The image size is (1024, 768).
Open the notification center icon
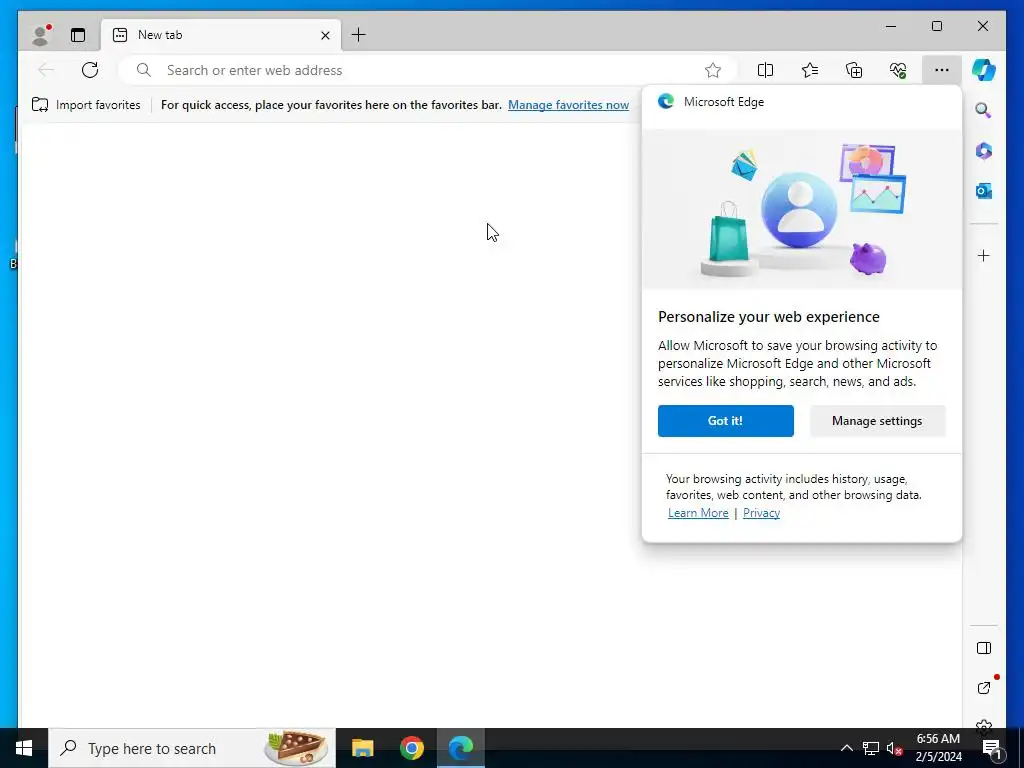tap(992, 748)
